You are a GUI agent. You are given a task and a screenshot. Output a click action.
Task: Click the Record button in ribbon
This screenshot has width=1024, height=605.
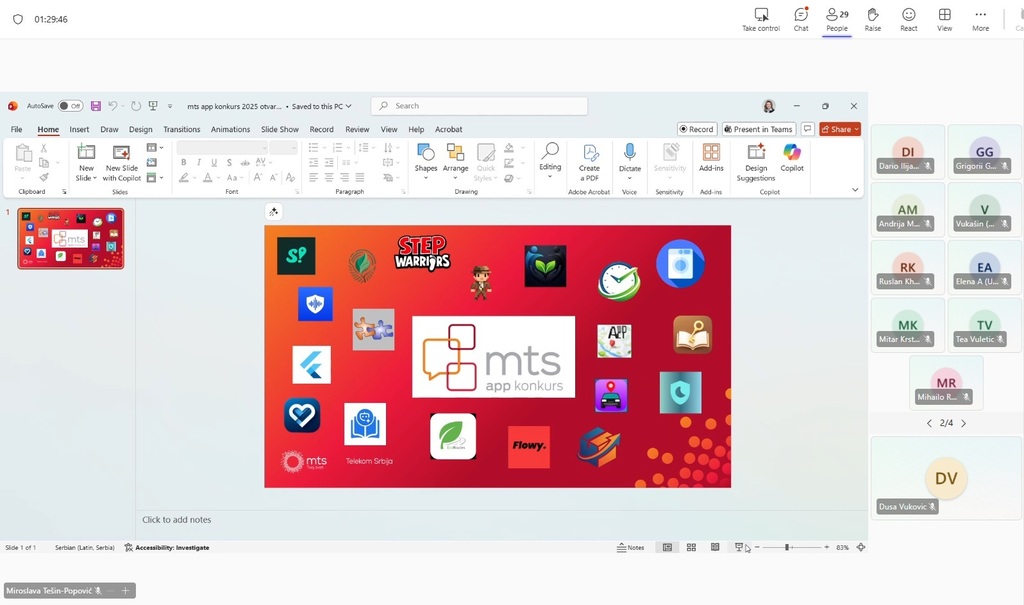pos(696,129)
